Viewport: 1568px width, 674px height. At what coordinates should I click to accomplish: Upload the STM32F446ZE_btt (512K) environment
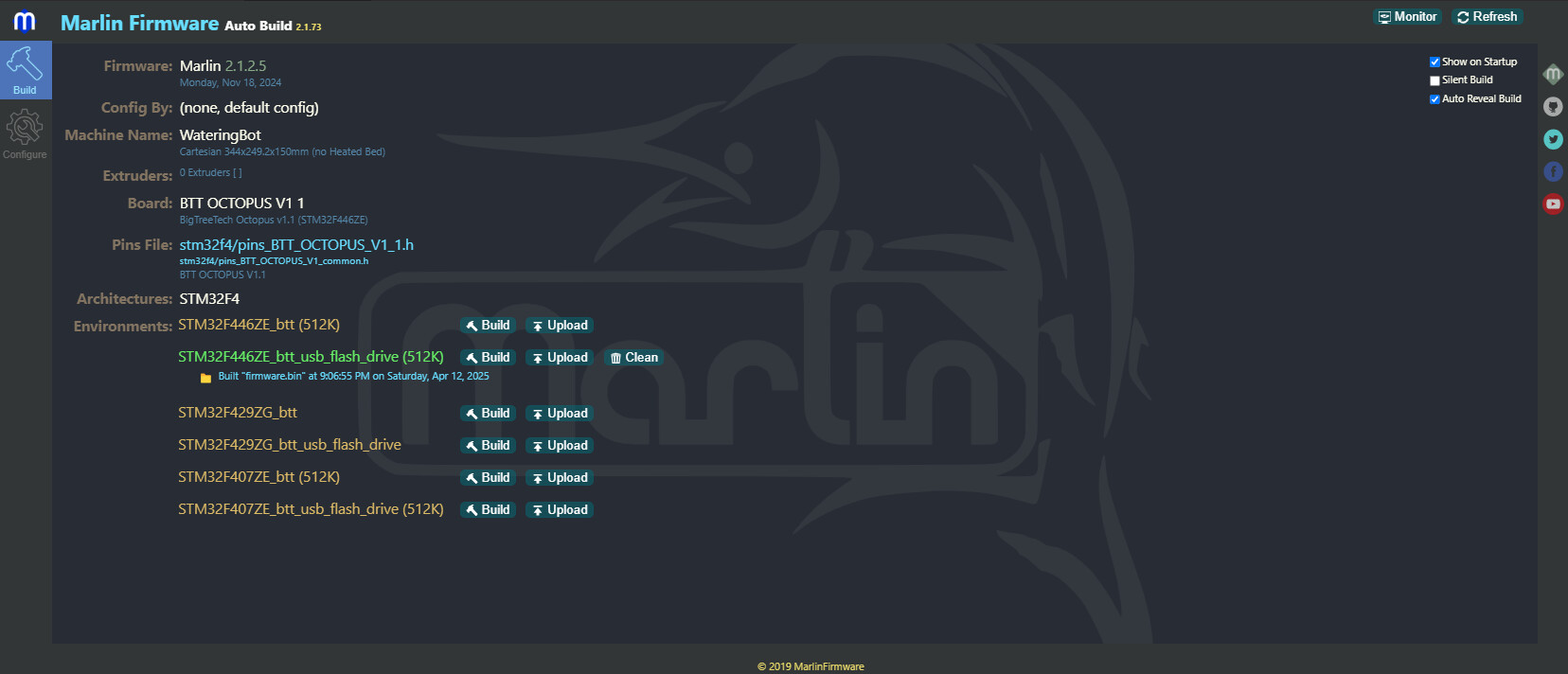(x=560, y=326)
